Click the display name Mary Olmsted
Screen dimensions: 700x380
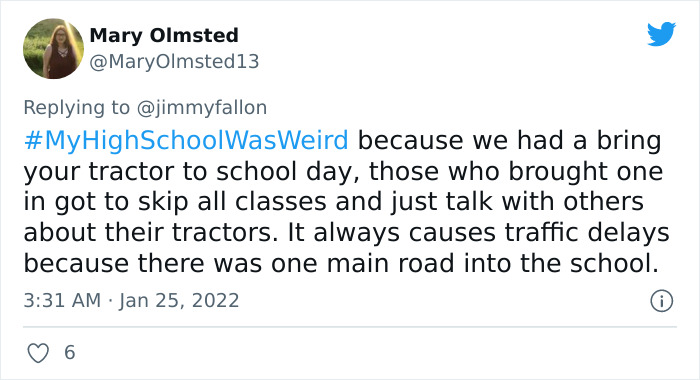click(x=164, y=35)
